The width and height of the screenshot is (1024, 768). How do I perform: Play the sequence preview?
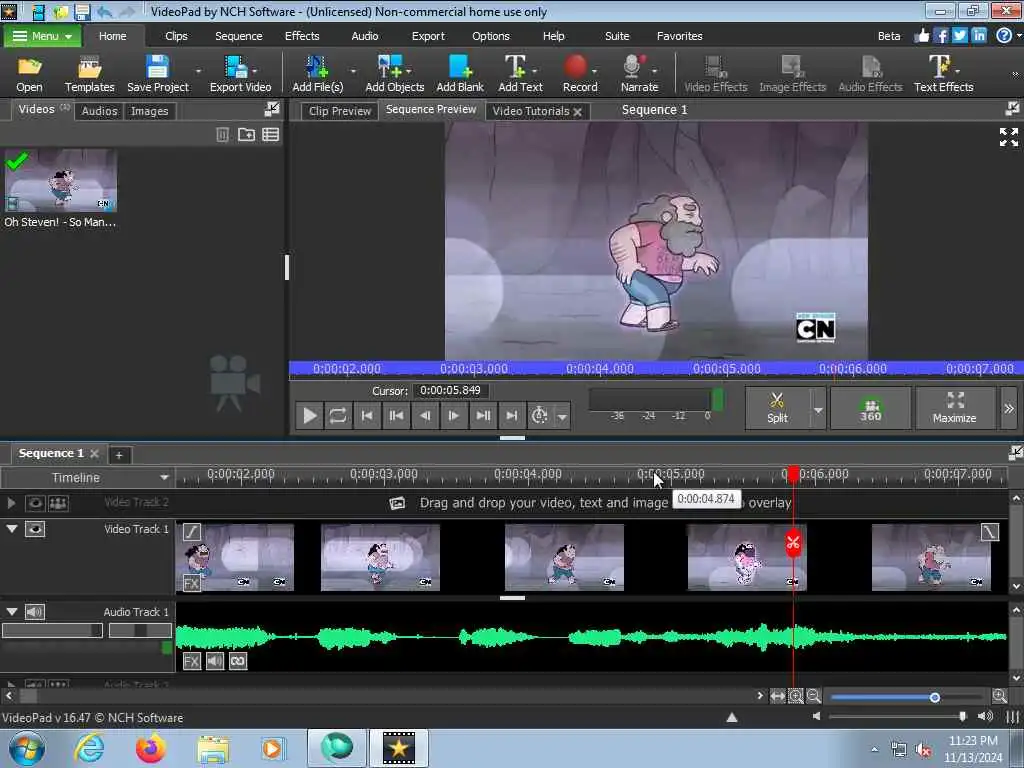[310, 415]
